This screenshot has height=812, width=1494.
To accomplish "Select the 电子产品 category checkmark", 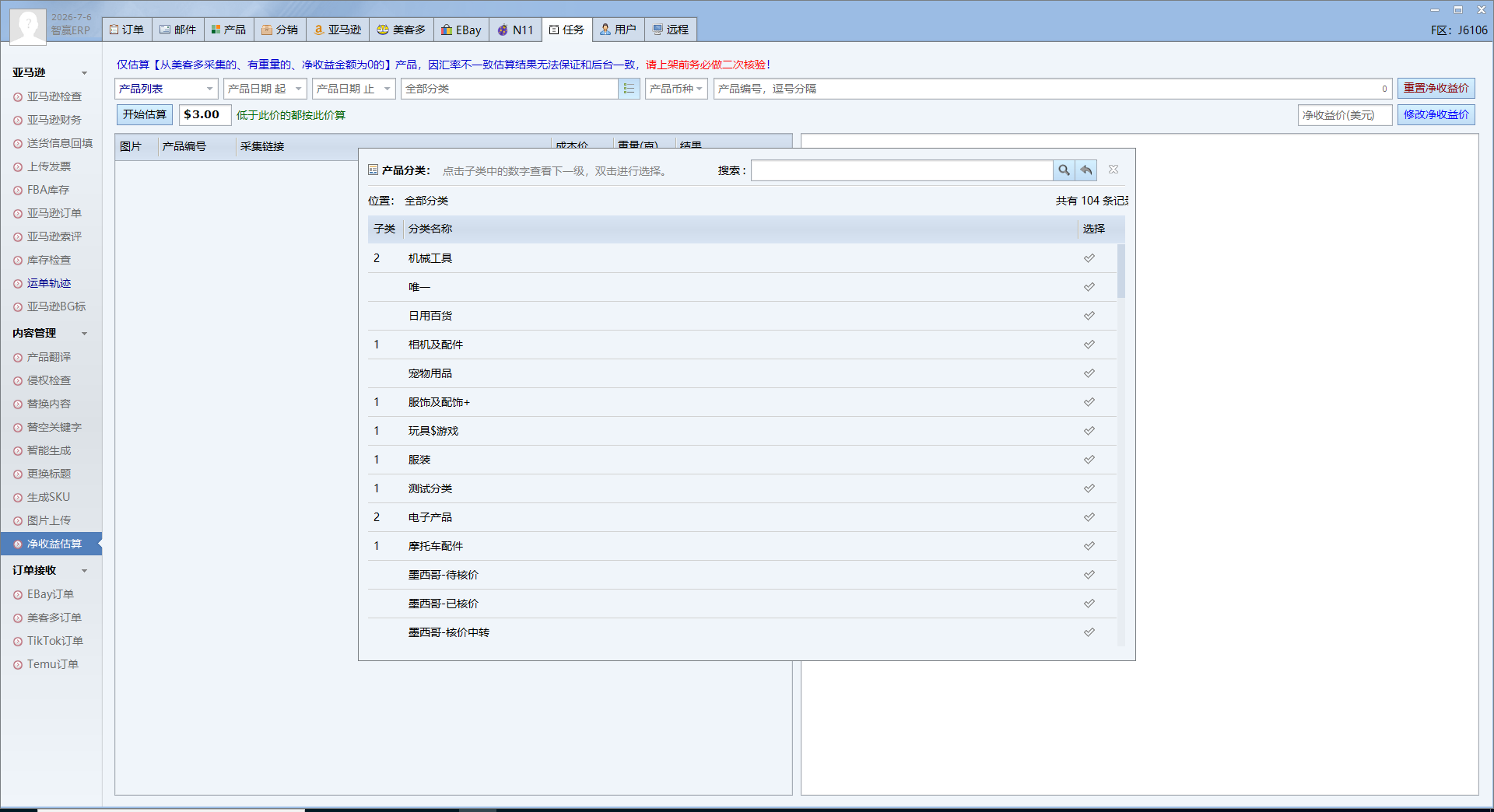I will pos(1089,517).
